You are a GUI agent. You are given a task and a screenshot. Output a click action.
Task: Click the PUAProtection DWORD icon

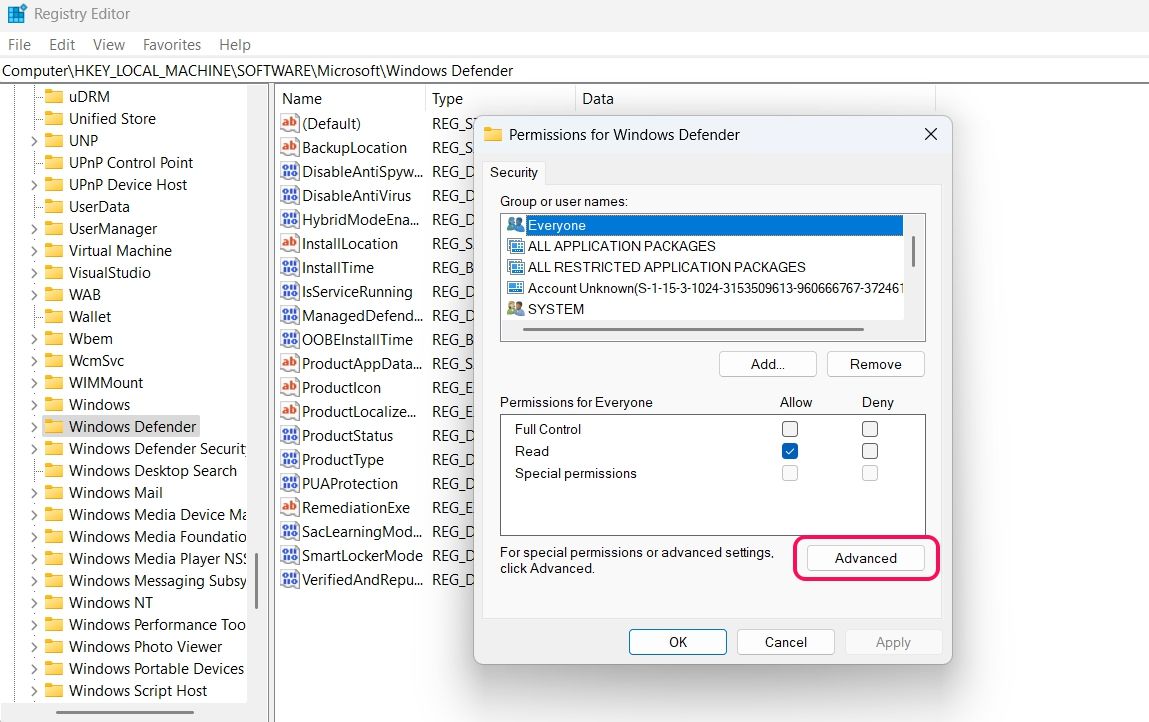(x=289, y=484)
